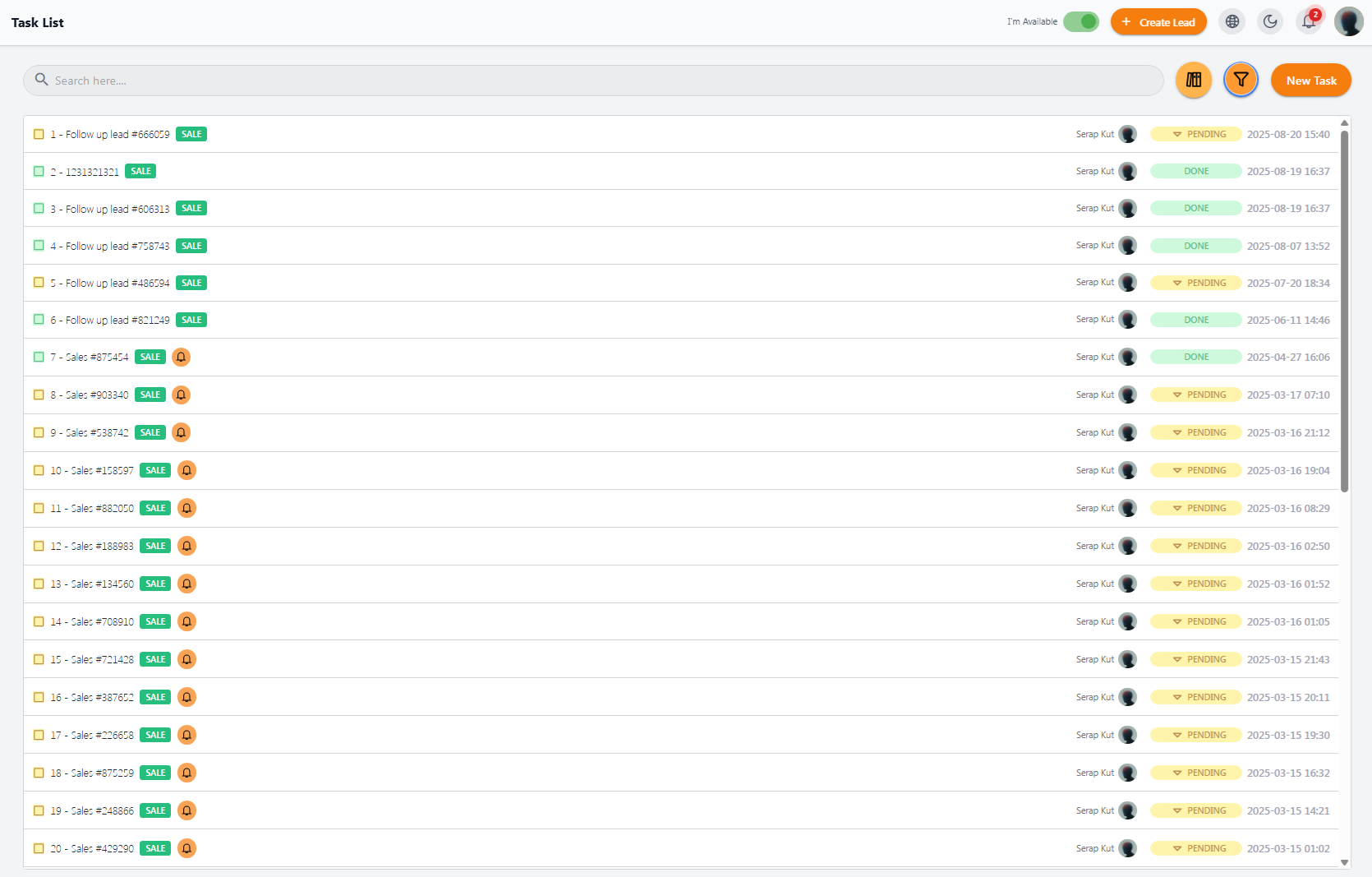Tick checkbox for task 8 Sales #903340
The width and height of the screenshot is (1372, 877).
(39, 395)
